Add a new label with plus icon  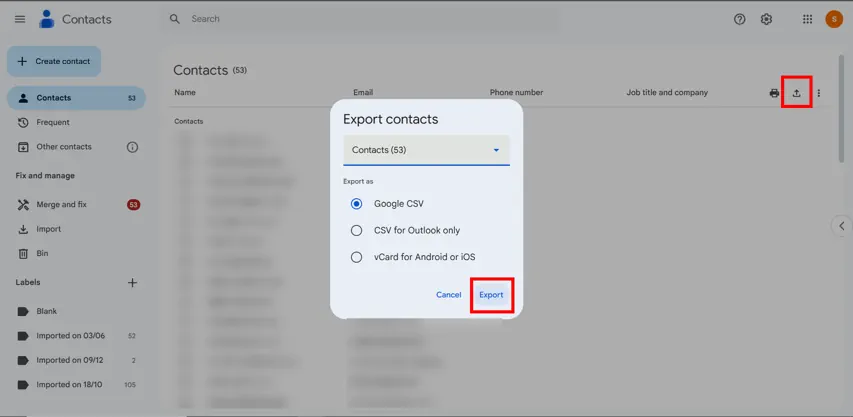pos(132,283)
